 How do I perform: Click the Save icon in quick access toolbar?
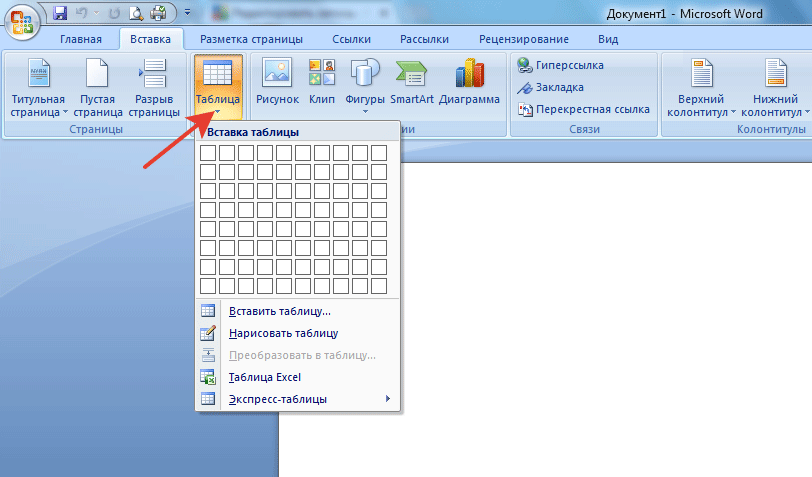pyautogui.click(x=61, y=13)
